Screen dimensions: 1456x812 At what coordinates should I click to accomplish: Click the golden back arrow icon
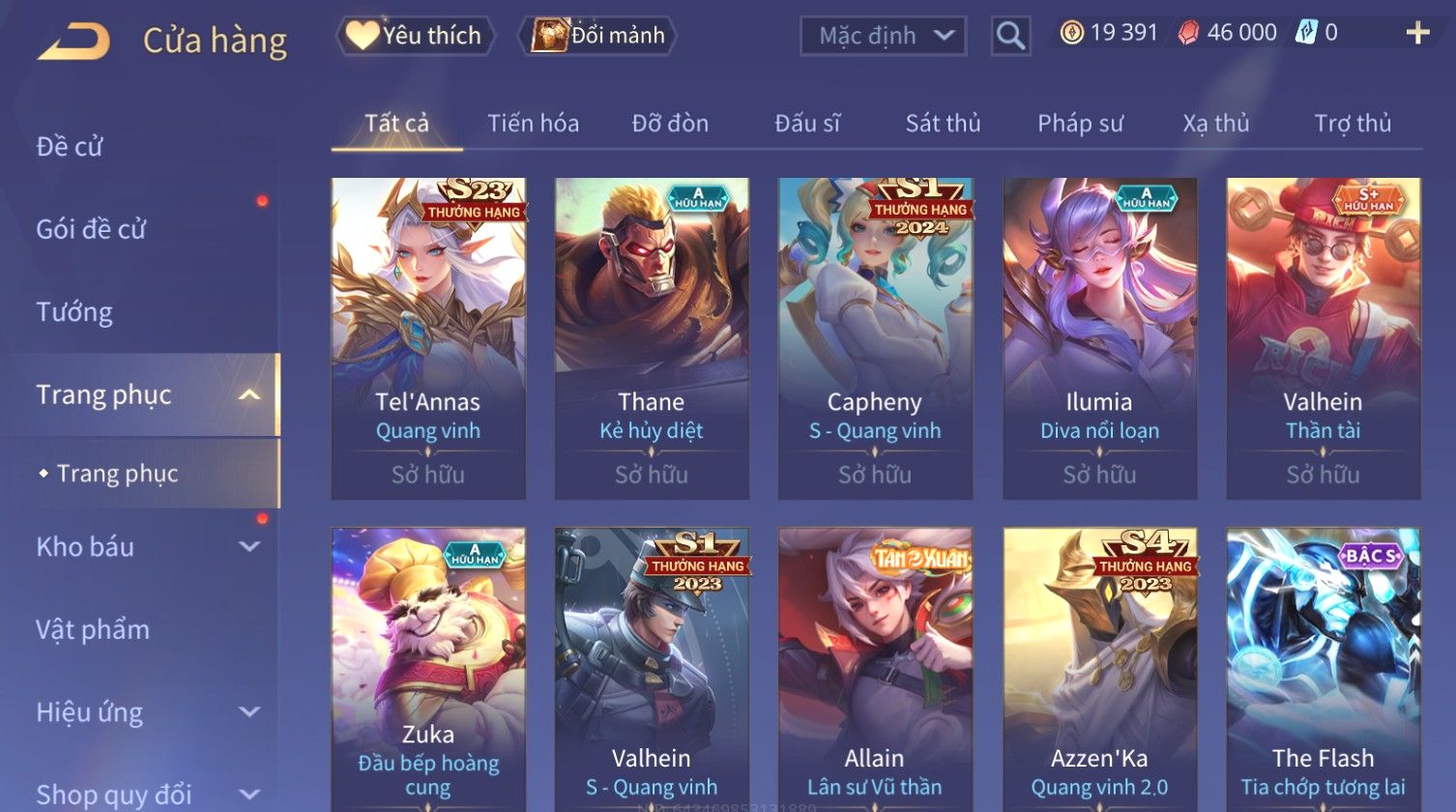pos(73,42)
